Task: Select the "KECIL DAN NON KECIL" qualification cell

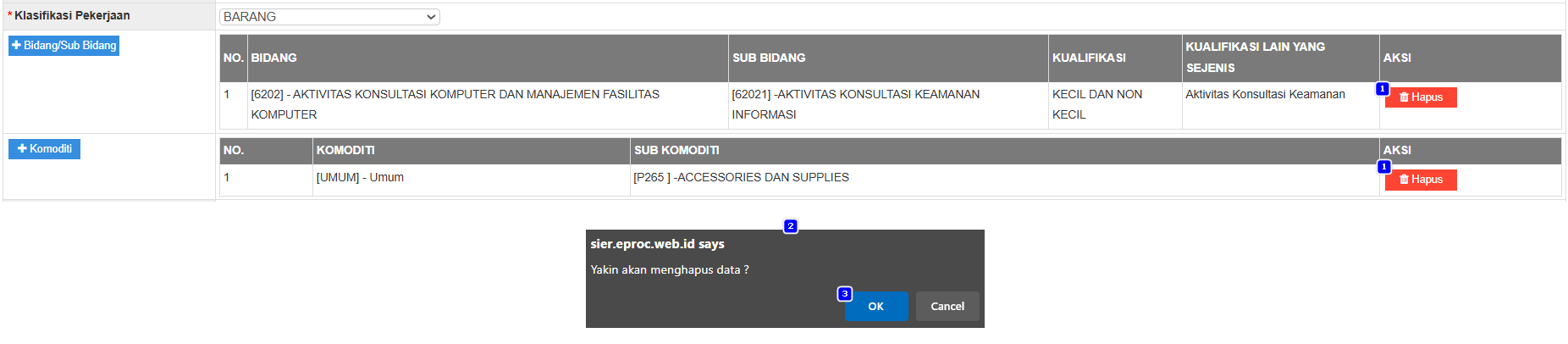Action: point(1096,104)
